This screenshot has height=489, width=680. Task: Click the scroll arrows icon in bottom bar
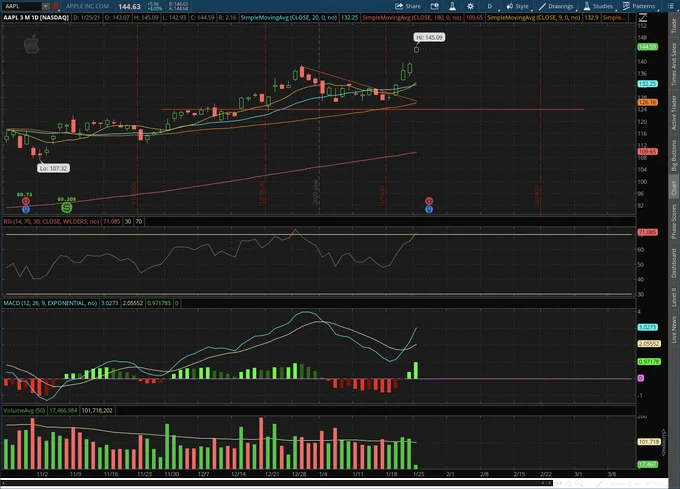tap(559, 483)
